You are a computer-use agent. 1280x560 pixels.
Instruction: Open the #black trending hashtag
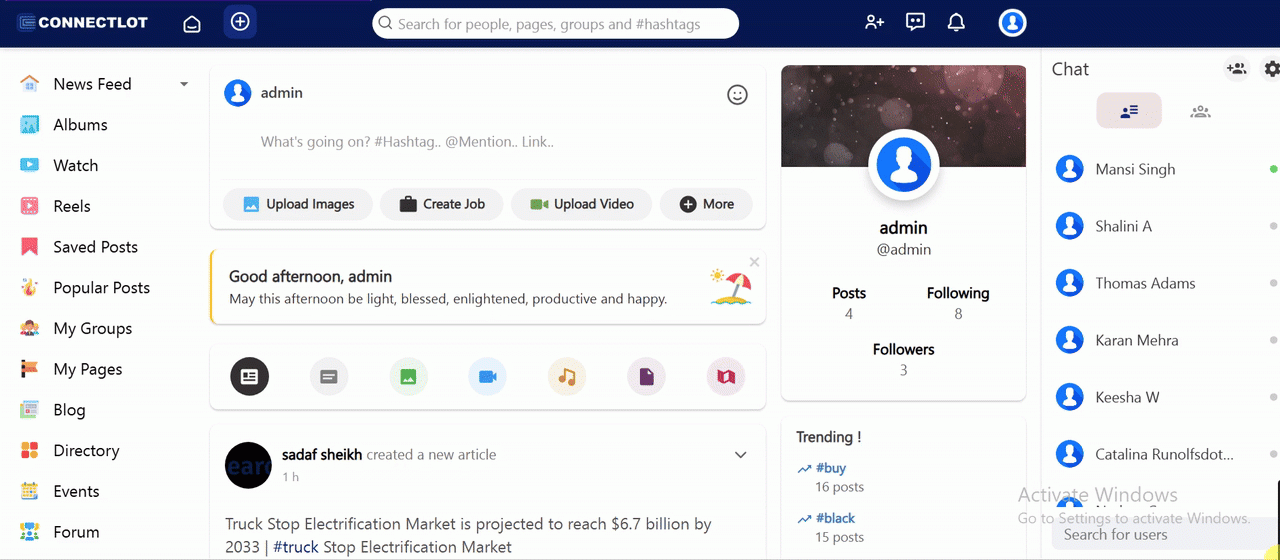tap(835, 518)
